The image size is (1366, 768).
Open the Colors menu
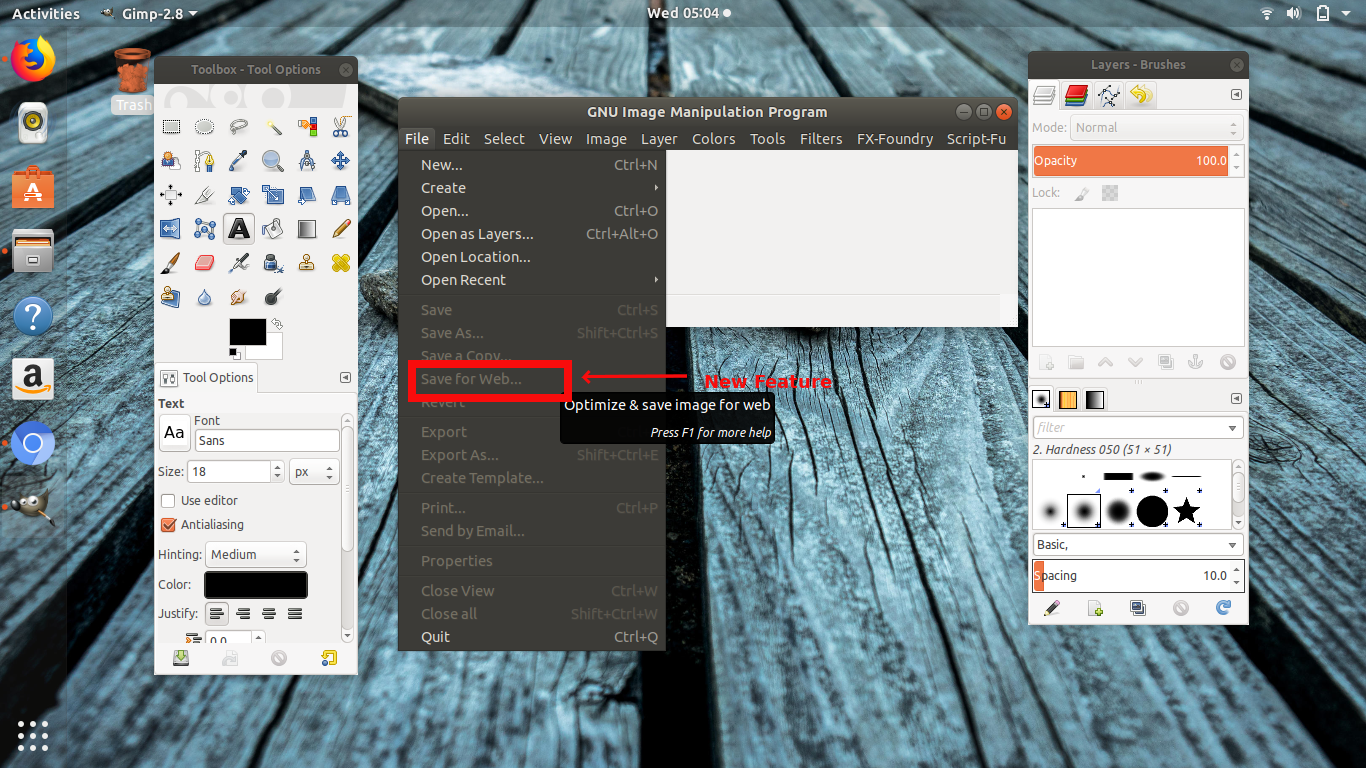[x=713, y=139]
